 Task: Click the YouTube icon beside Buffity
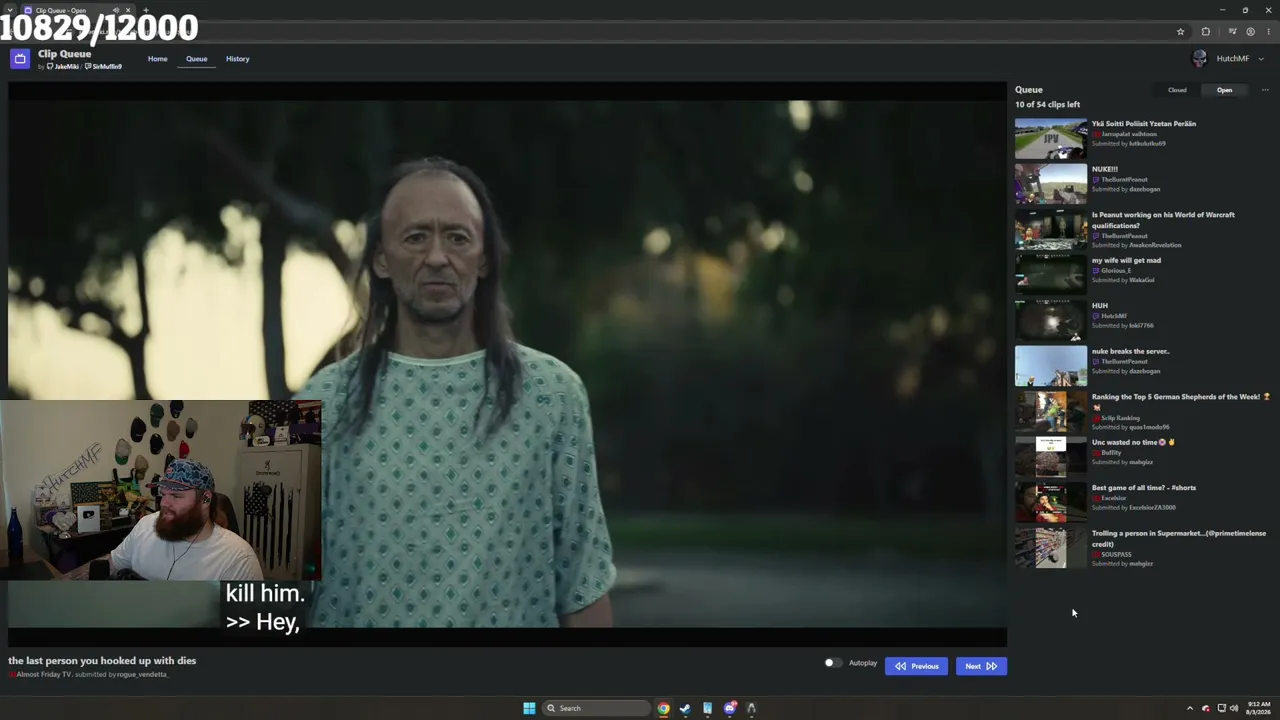coord(1096,453)
